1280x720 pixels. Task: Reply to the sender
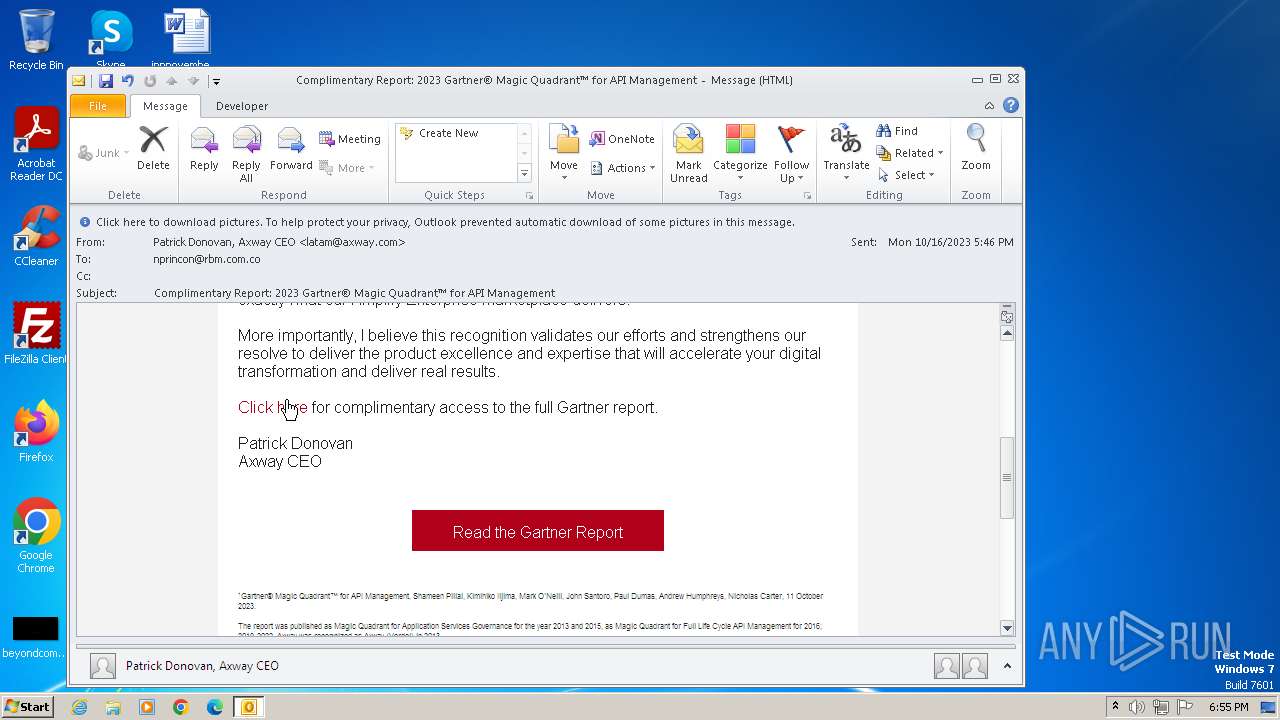pyautogui.click(x=204, y=150)
